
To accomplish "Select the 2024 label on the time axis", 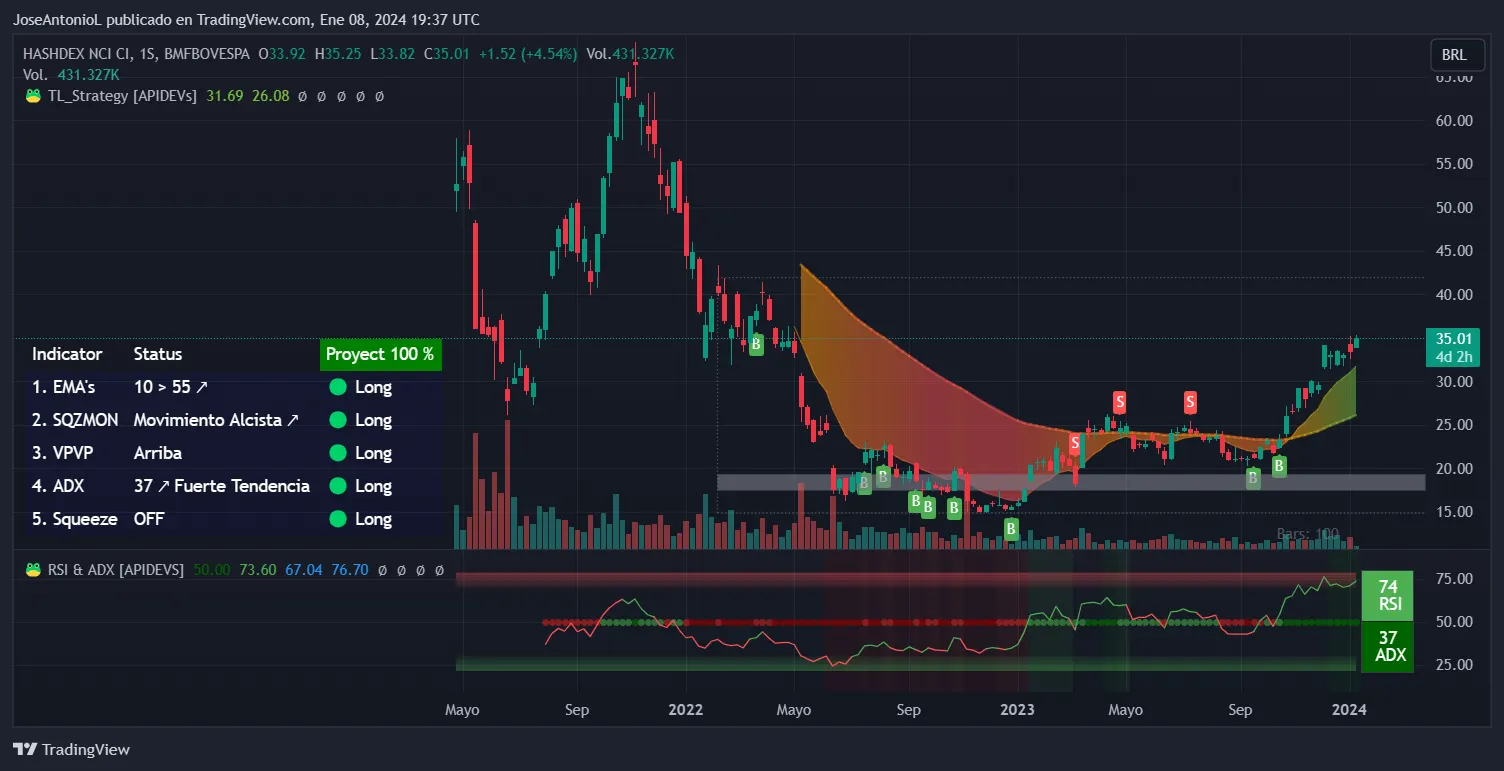I will pos(1350,709).
